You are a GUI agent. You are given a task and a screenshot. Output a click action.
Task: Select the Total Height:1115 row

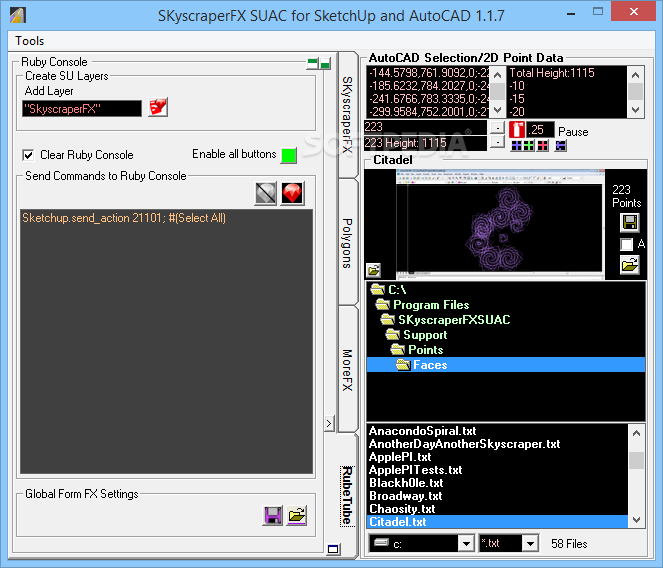tap(567, 73)
